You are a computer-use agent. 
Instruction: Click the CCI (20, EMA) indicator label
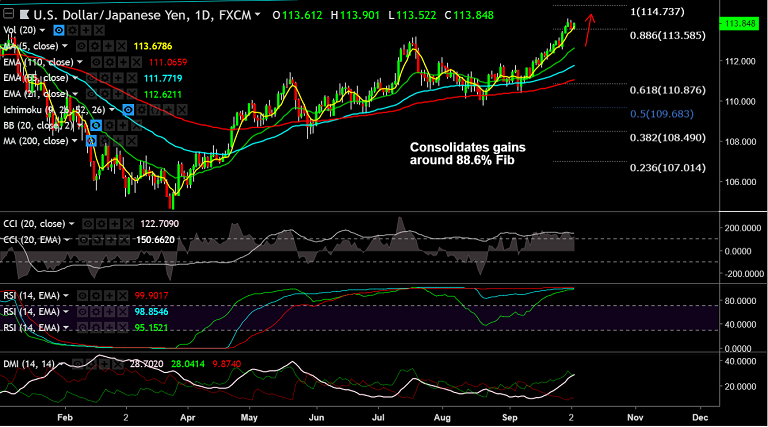pyautogui.click(x=32, y=240)
